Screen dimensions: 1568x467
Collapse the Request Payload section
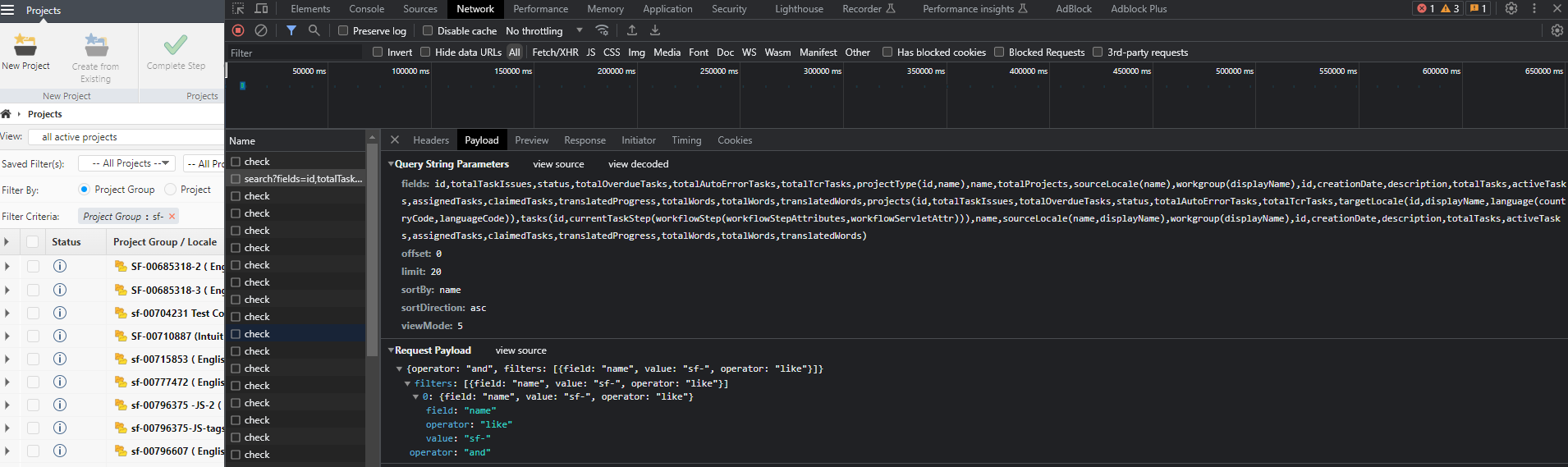pyautogui.click(x=392, y=350)
